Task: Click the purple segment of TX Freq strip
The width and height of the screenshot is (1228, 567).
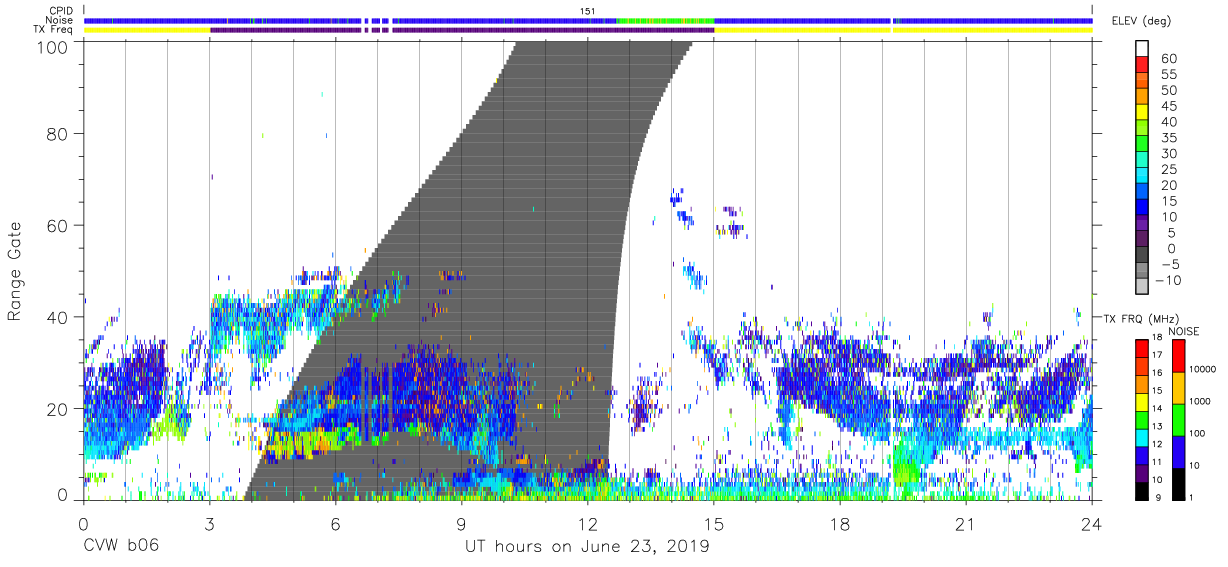Action: point(462,30)
